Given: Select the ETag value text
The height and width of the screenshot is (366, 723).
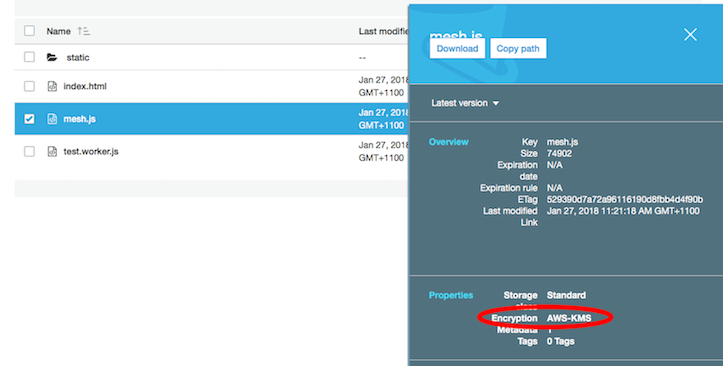Looking at the screenshot, I should 625,200.
